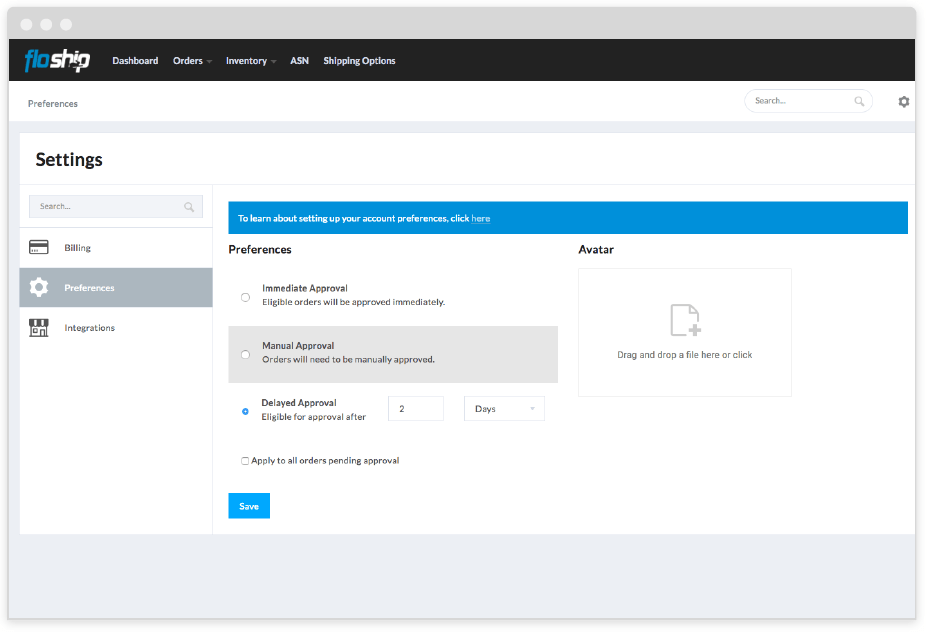Image resolution: width=927 pixels, height=632 pixels.
Task: Go to the Dashboard page
Action: (x=135, y=61)
